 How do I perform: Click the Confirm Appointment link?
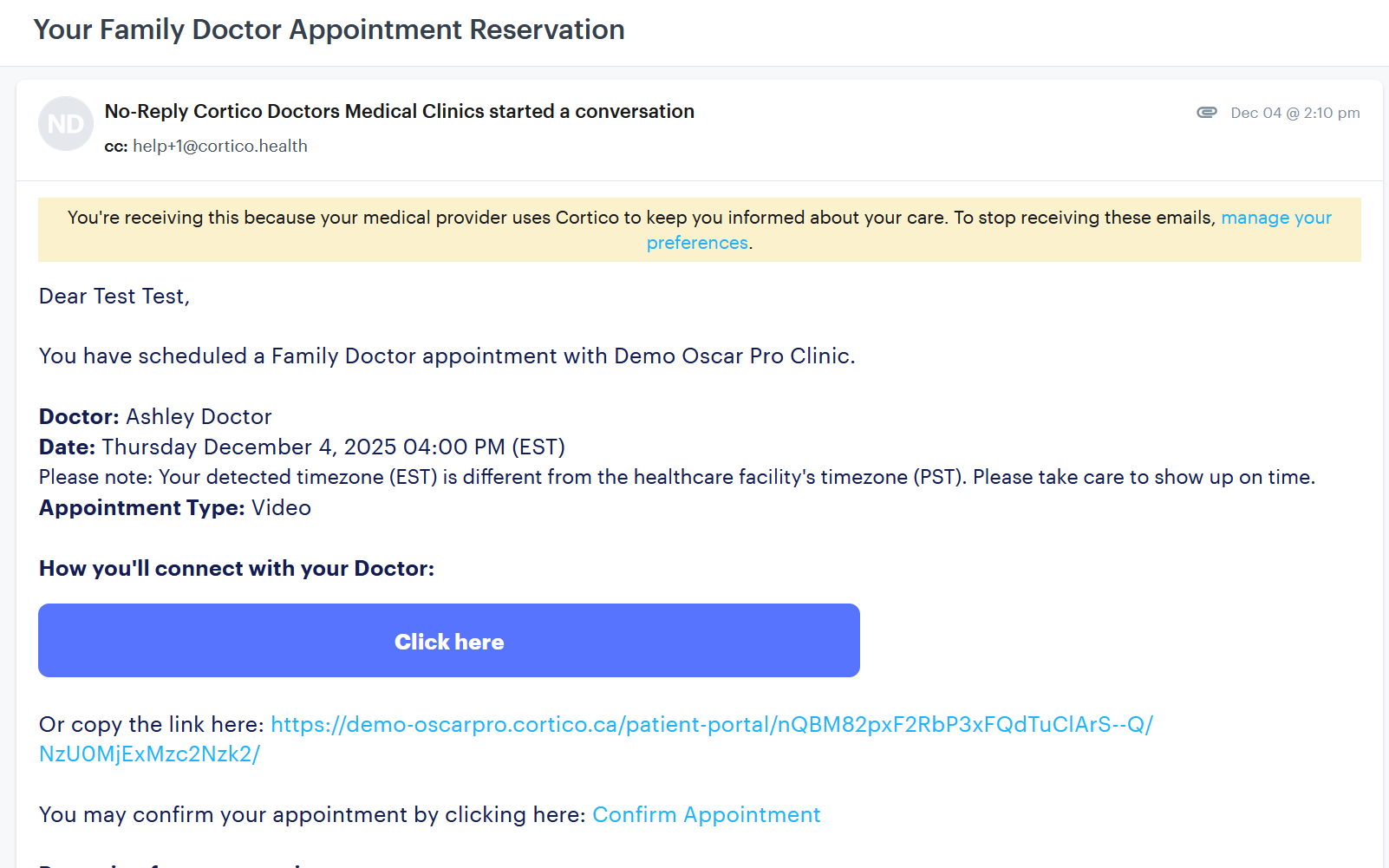click(706, 815)
